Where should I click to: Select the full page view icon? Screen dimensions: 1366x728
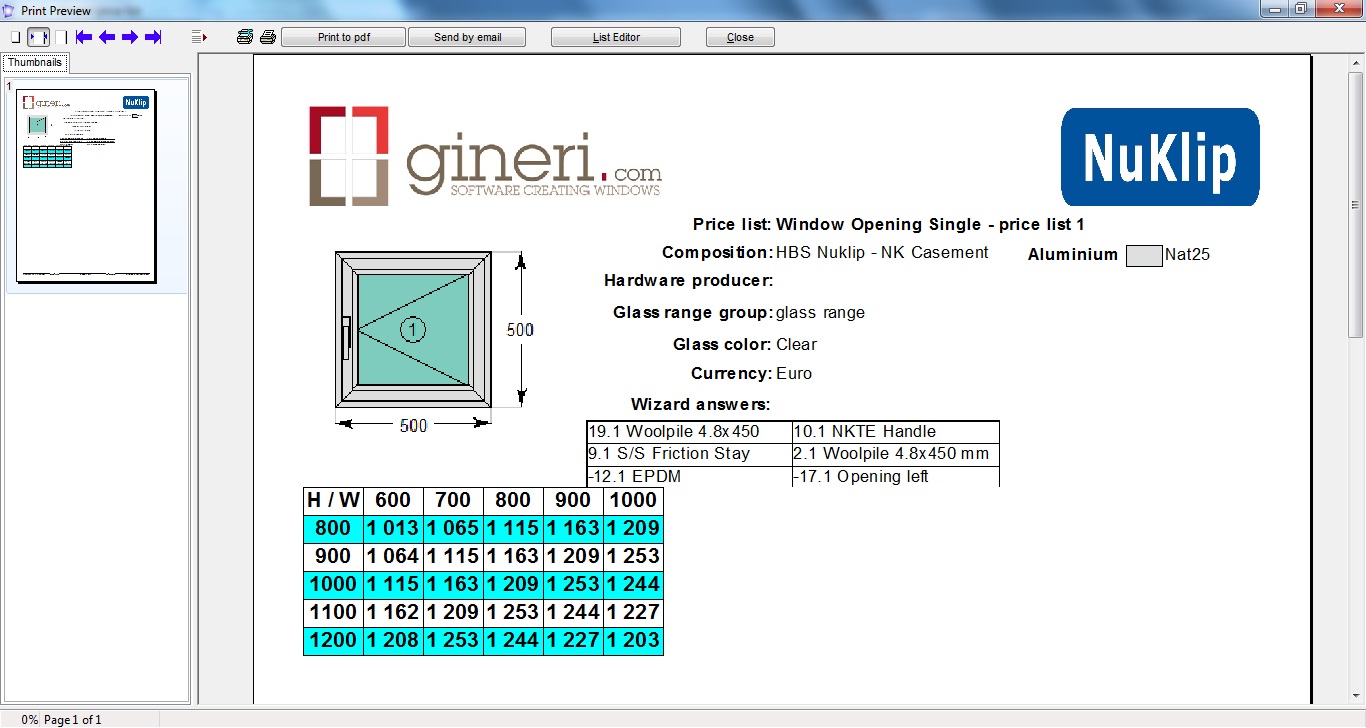coord(61,37)
